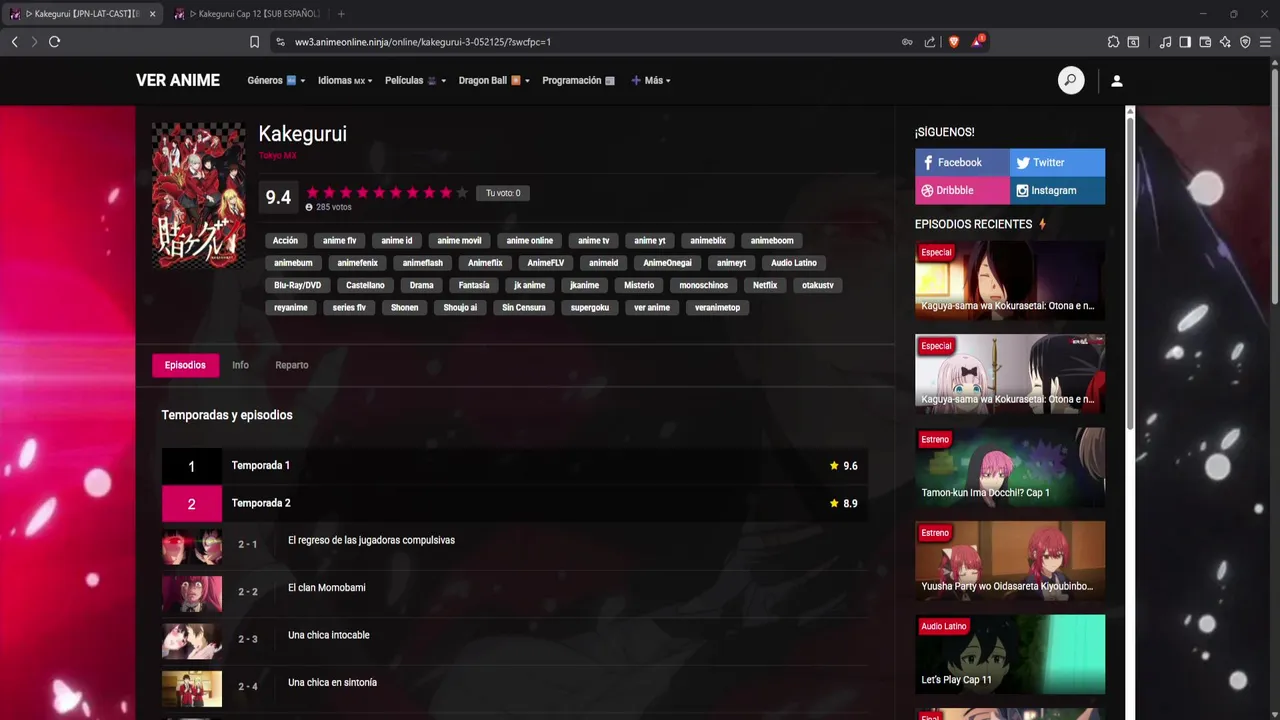Open the Brave Rewards triangle icon
Screen dimensions: 1280x720
point(978,42)
